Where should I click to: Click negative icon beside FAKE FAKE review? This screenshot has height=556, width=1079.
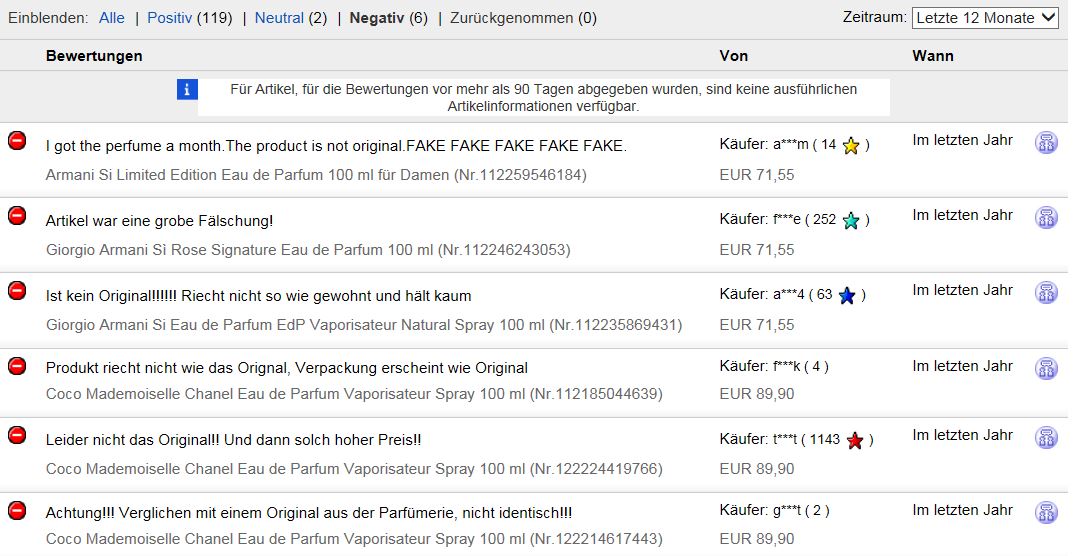click(17, 141)
